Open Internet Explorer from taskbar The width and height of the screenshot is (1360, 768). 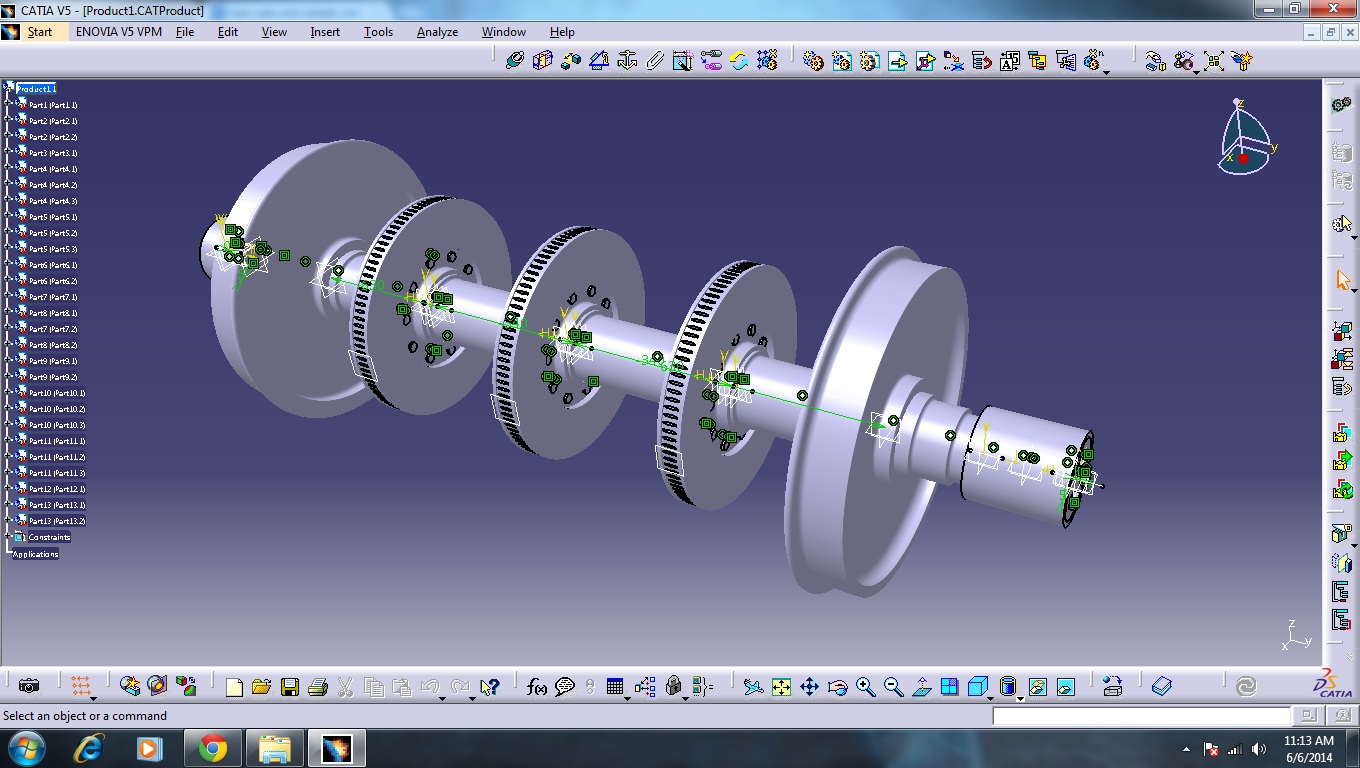coord(89,748)
